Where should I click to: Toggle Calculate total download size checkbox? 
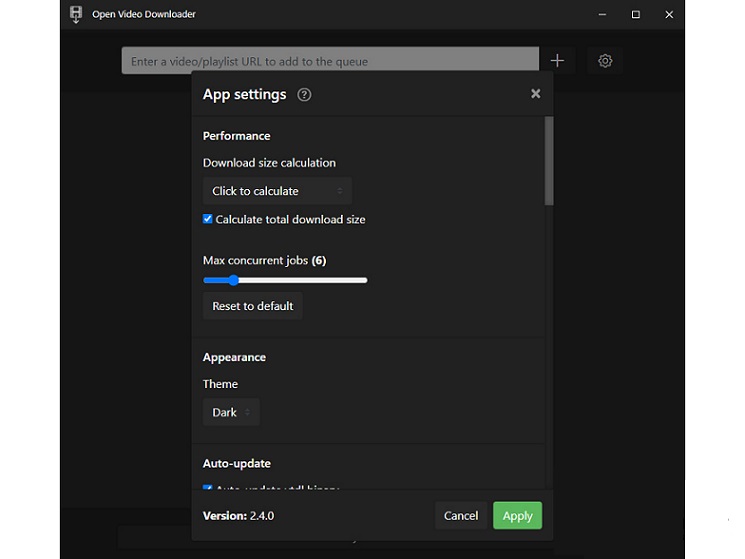208,219
